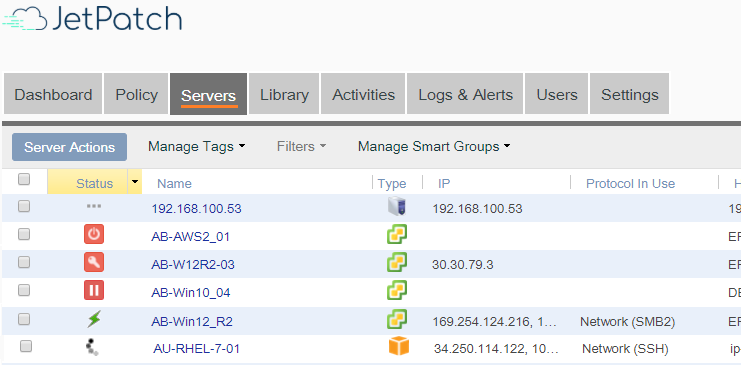The height and width of the screenshot is (365, 741).
Task: Select the checkbox for AU-RHEL-7-01
Action: (26, 347)
